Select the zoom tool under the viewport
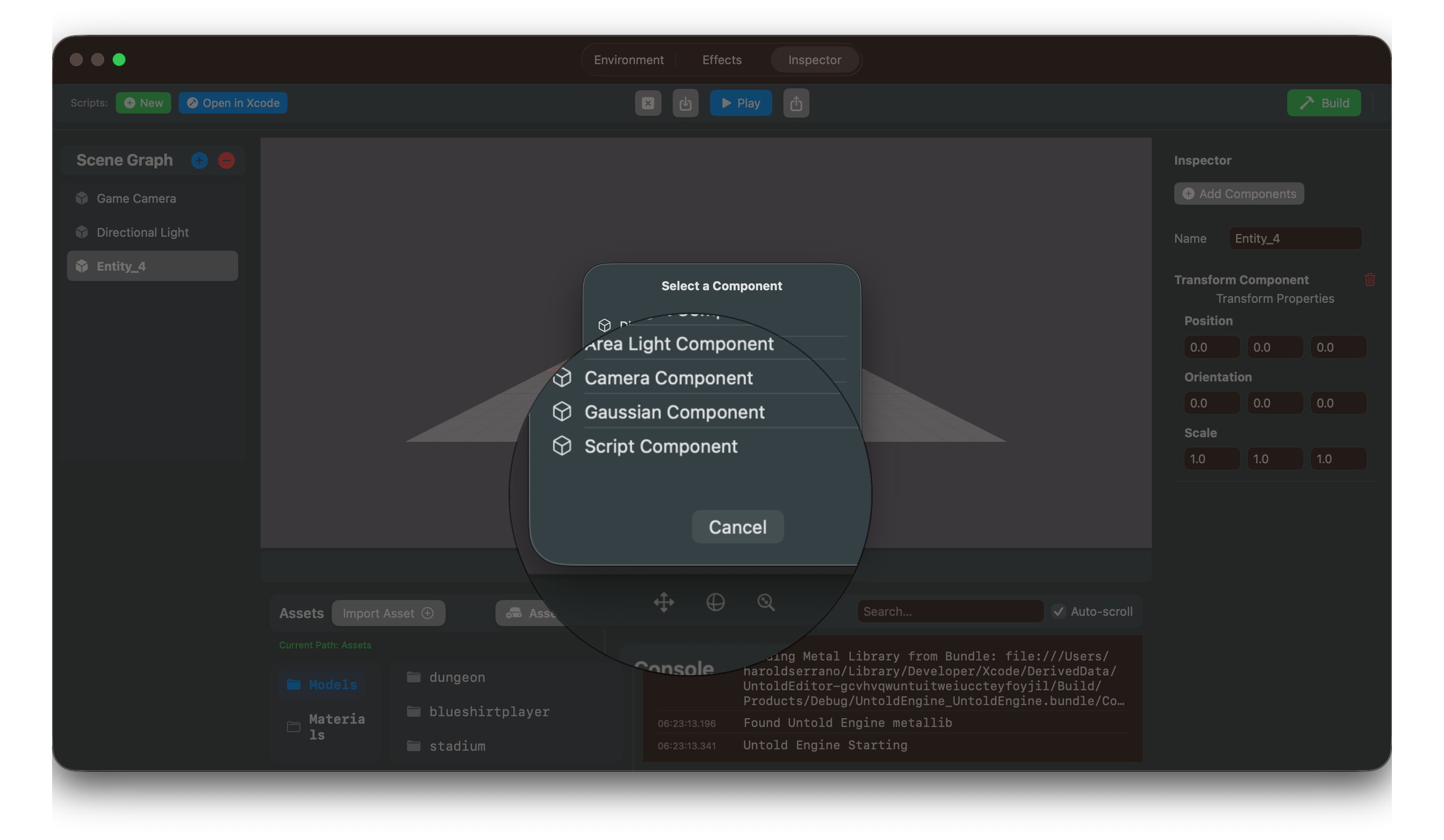This screenshot has height=840, width=1444. tap(766, 602)
